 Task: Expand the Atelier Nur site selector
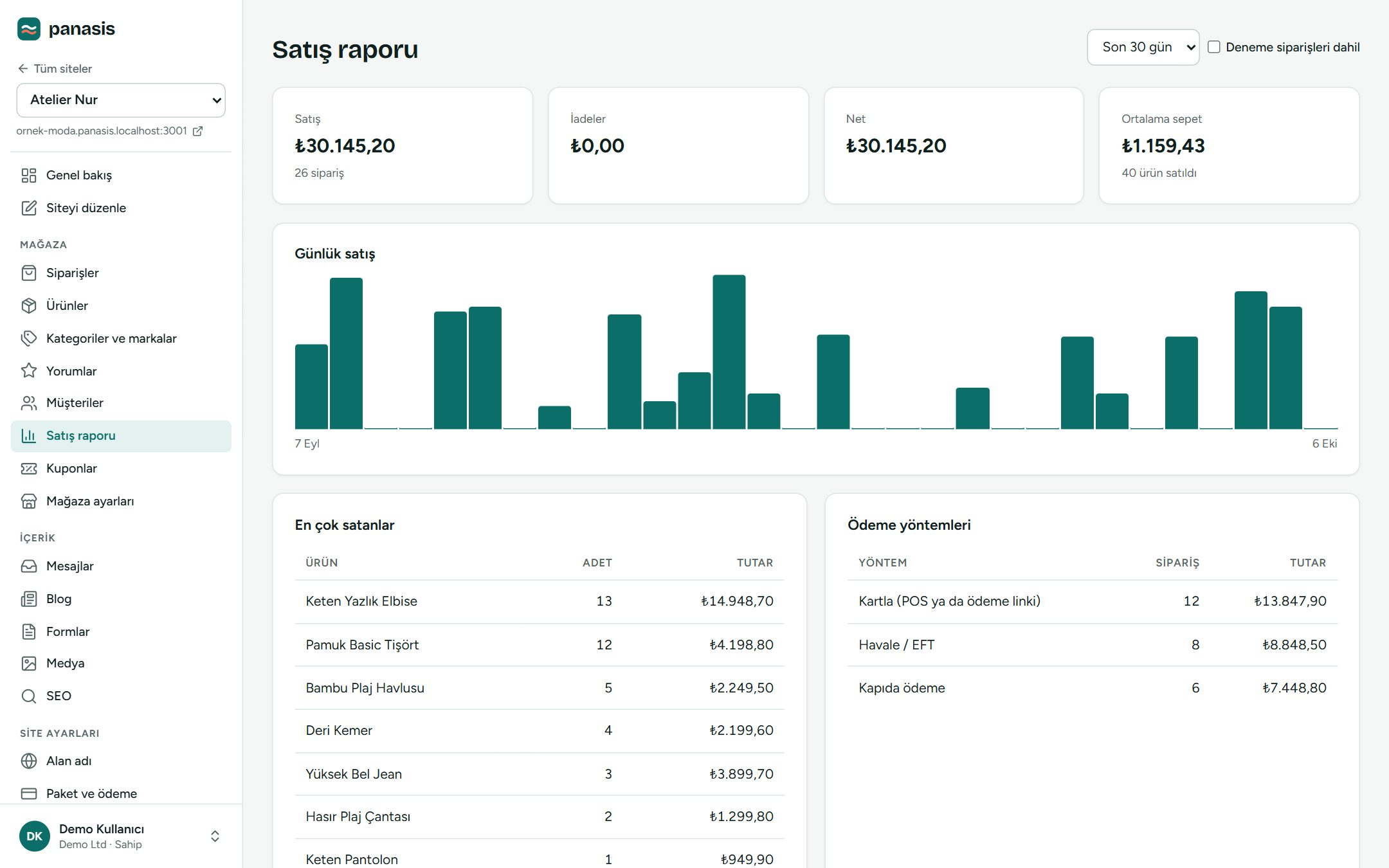click(121, 100)
